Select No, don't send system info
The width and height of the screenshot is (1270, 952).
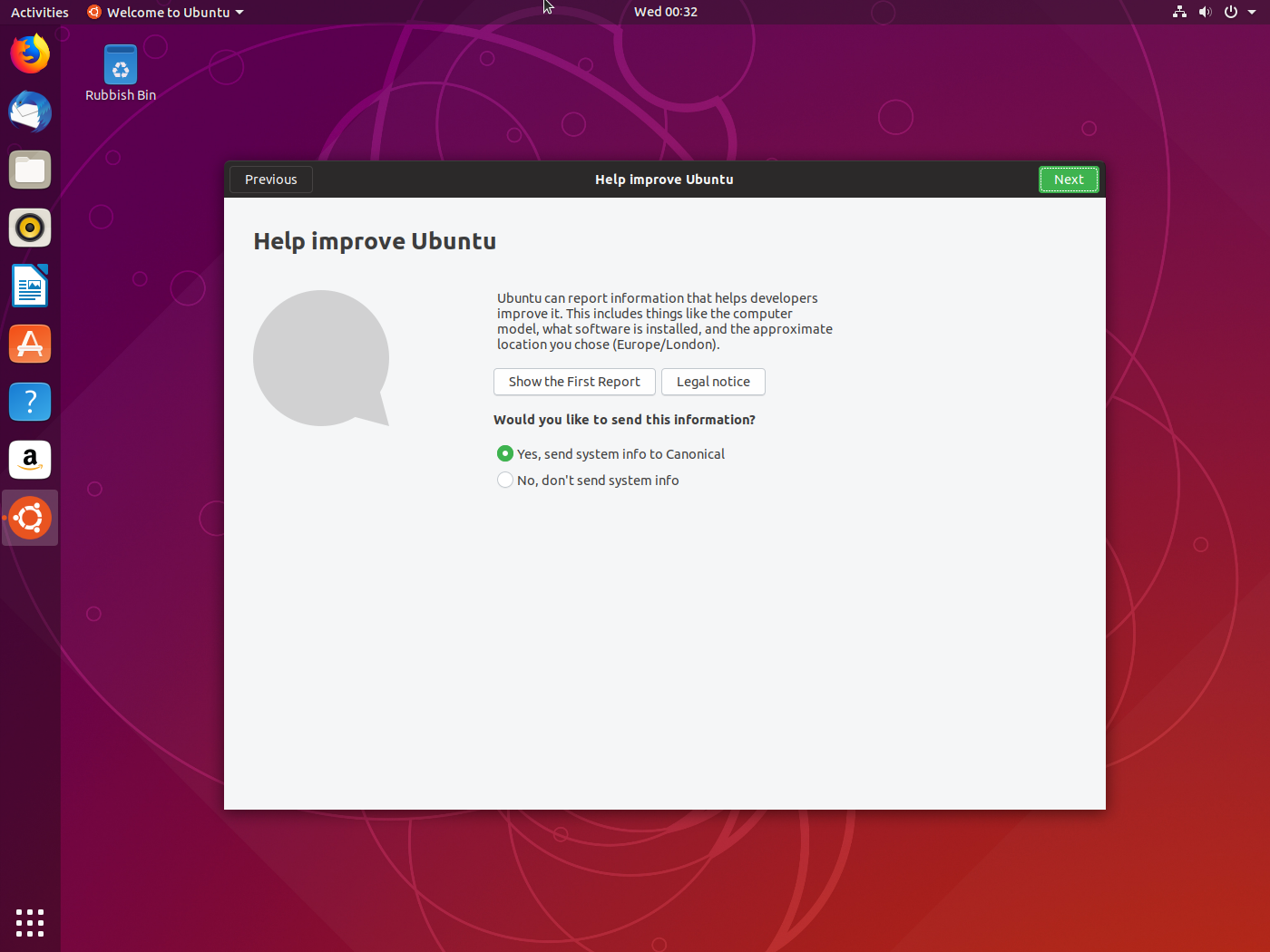point(505,480)
